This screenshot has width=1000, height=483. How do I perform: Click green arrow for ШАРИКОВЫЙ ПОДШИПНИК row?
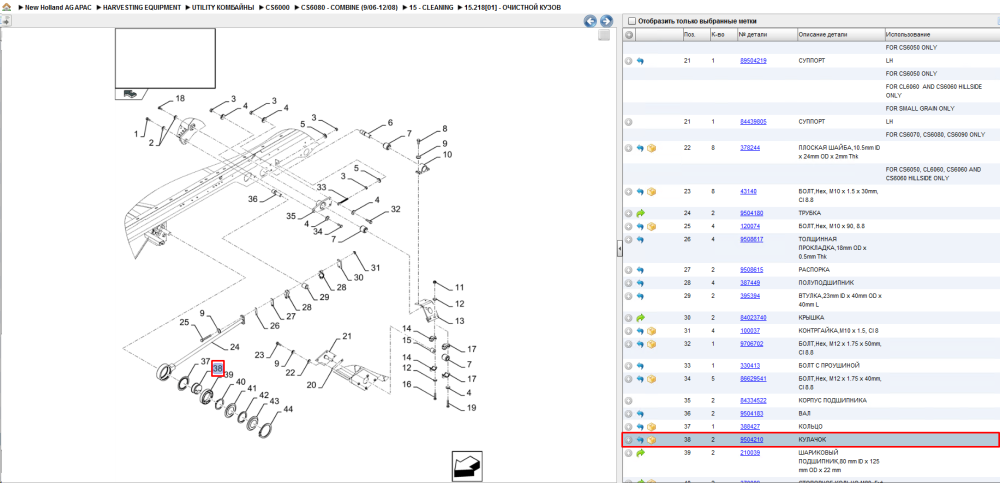click(640, 453)
